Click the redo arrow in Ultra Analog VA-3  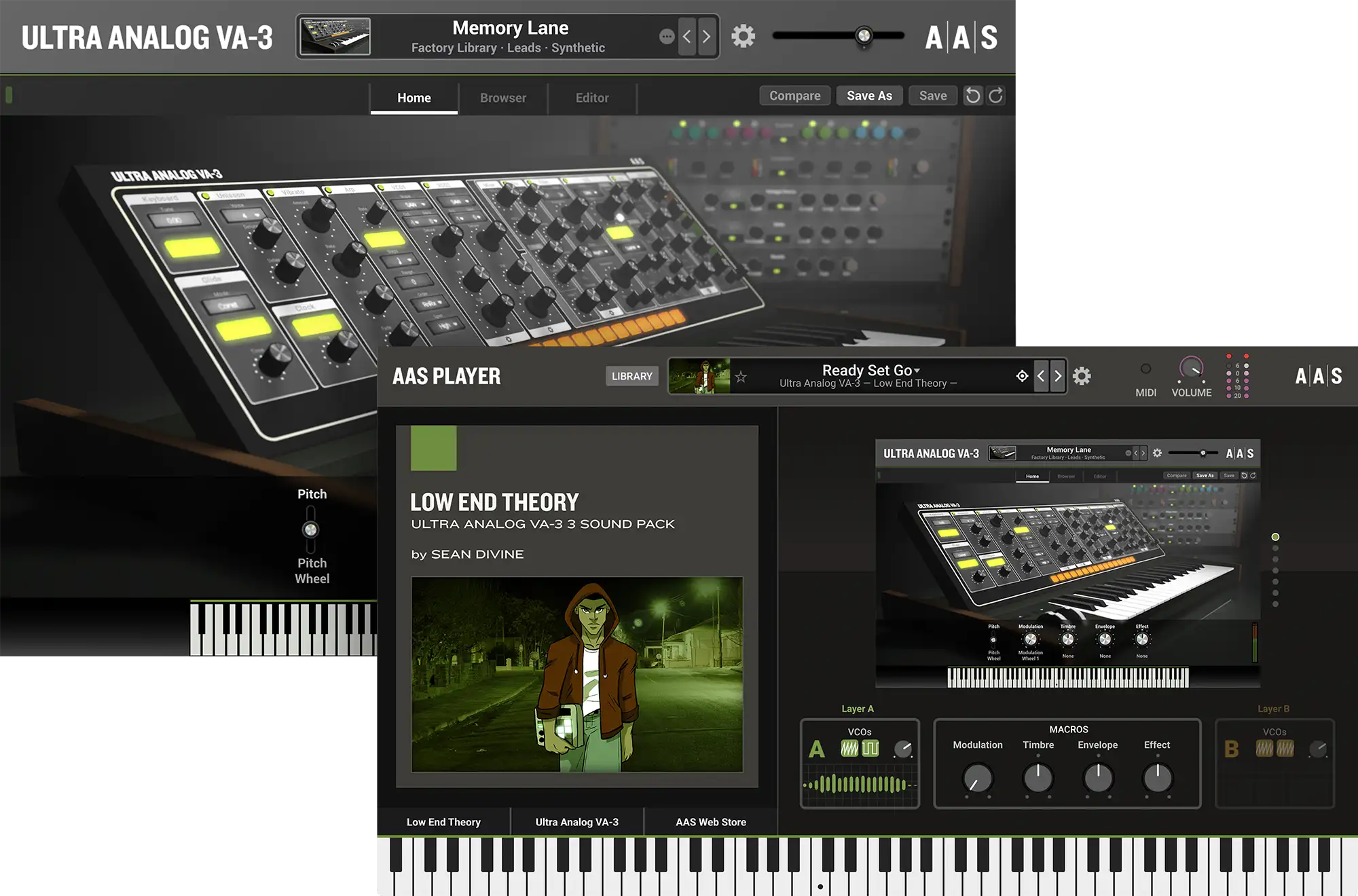click(x=995, y=96)
